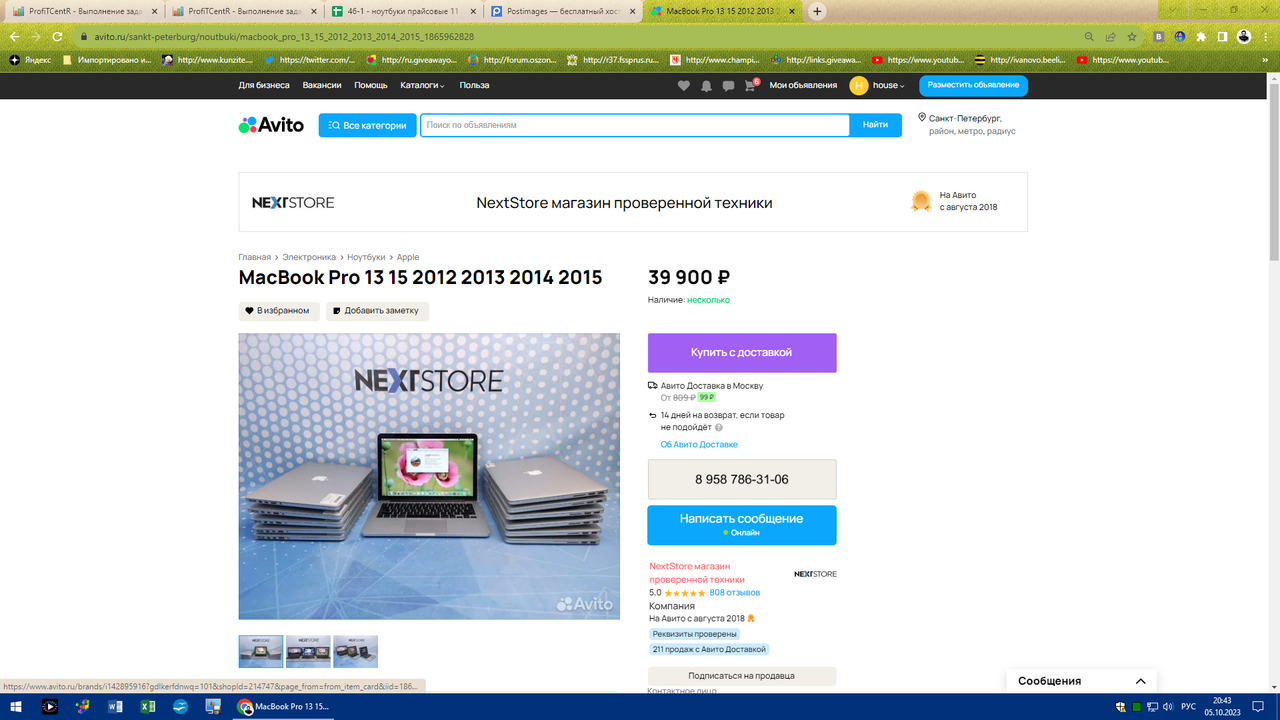1280x720 pixels.
Task: Expand 'Сообщения' chat panel chevron
Action: click(1140, 681)
